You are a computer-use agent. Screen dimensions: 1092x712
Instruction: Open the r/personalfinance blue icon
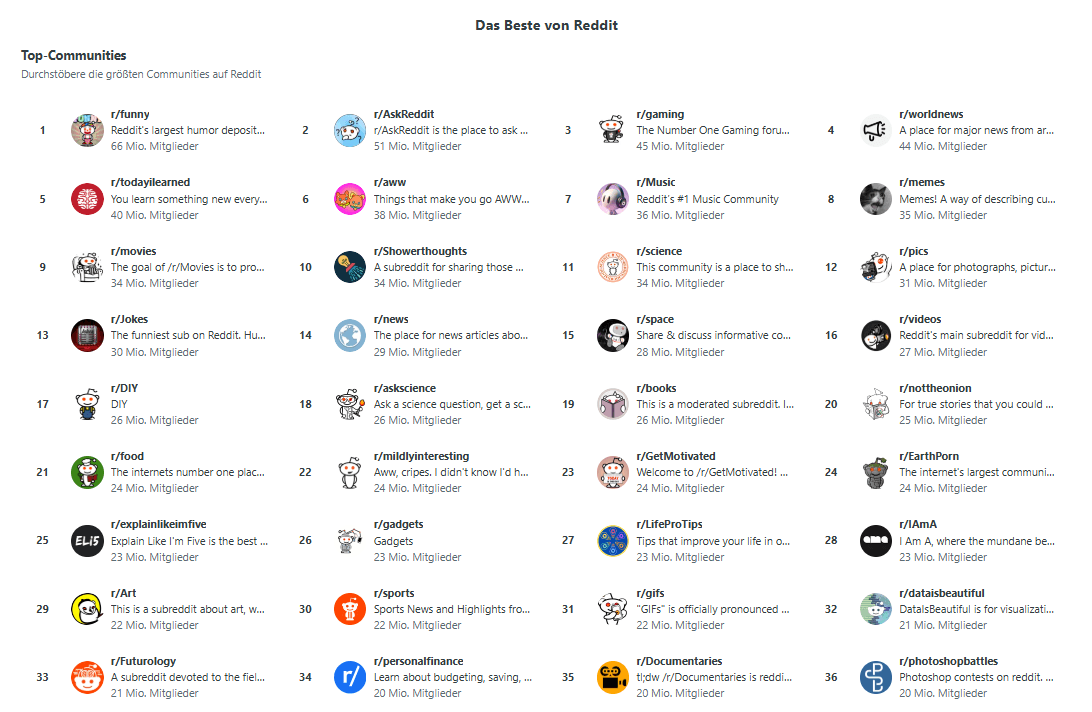(350, 677)
